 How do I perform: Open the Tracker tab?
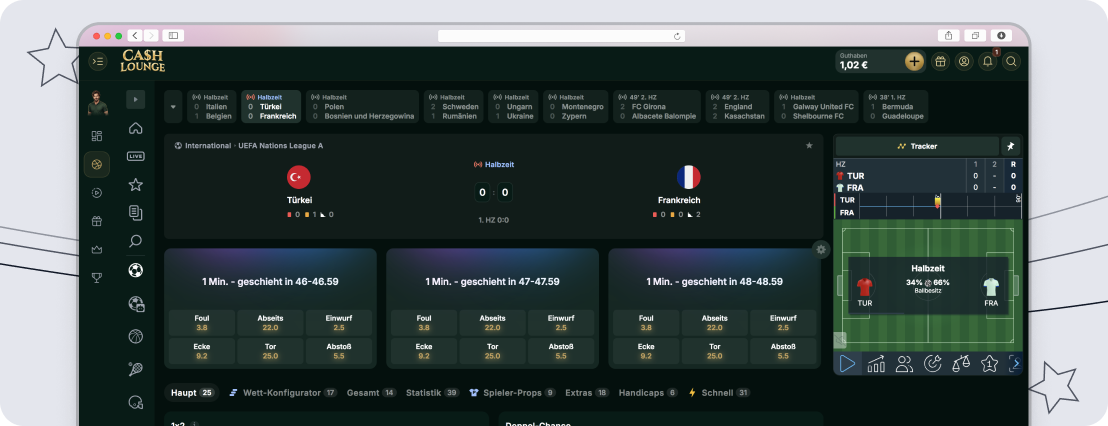click(917, 146)
